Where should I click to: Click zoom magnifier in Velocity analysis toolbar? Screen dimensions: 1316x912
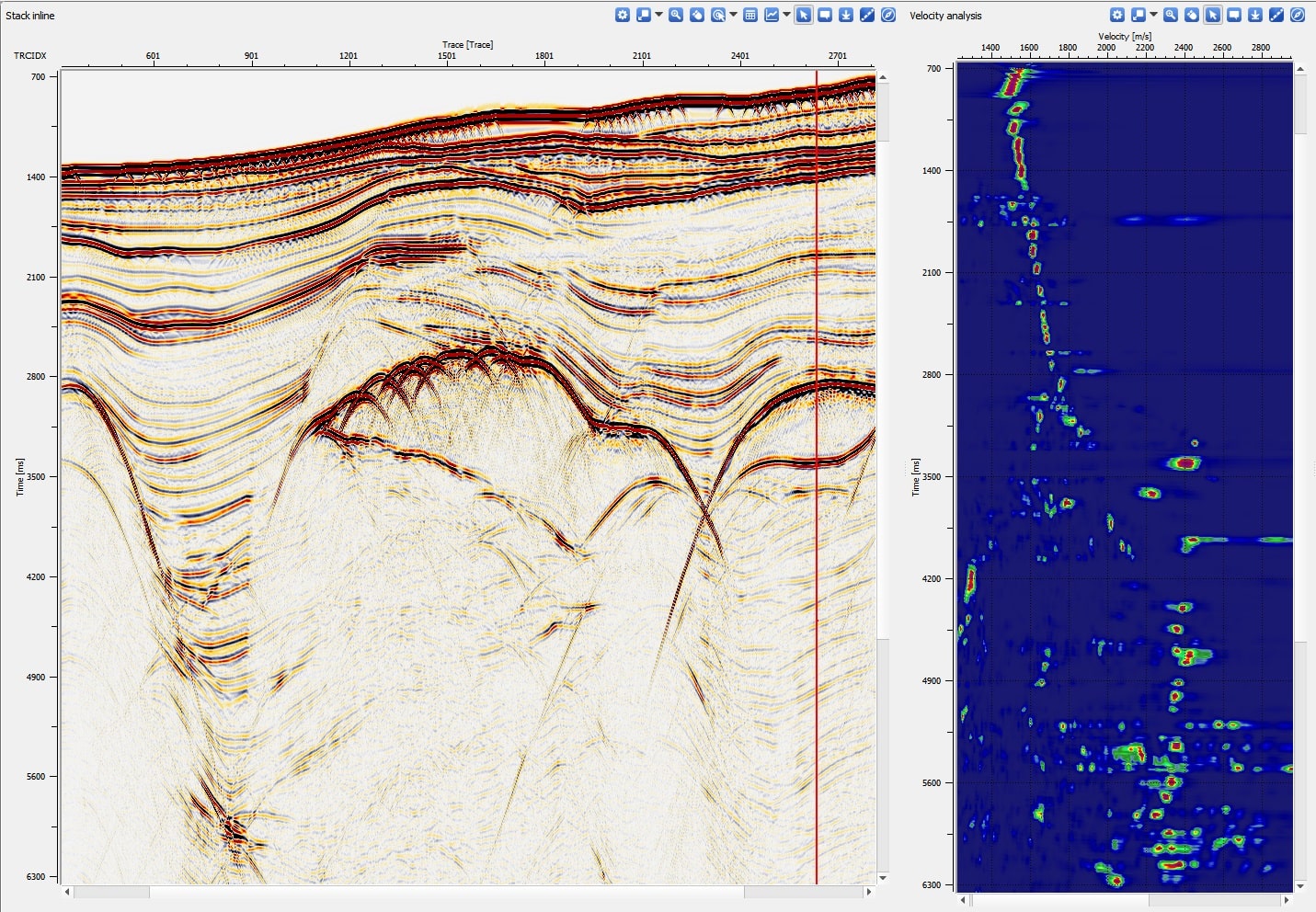point(1171,15)
